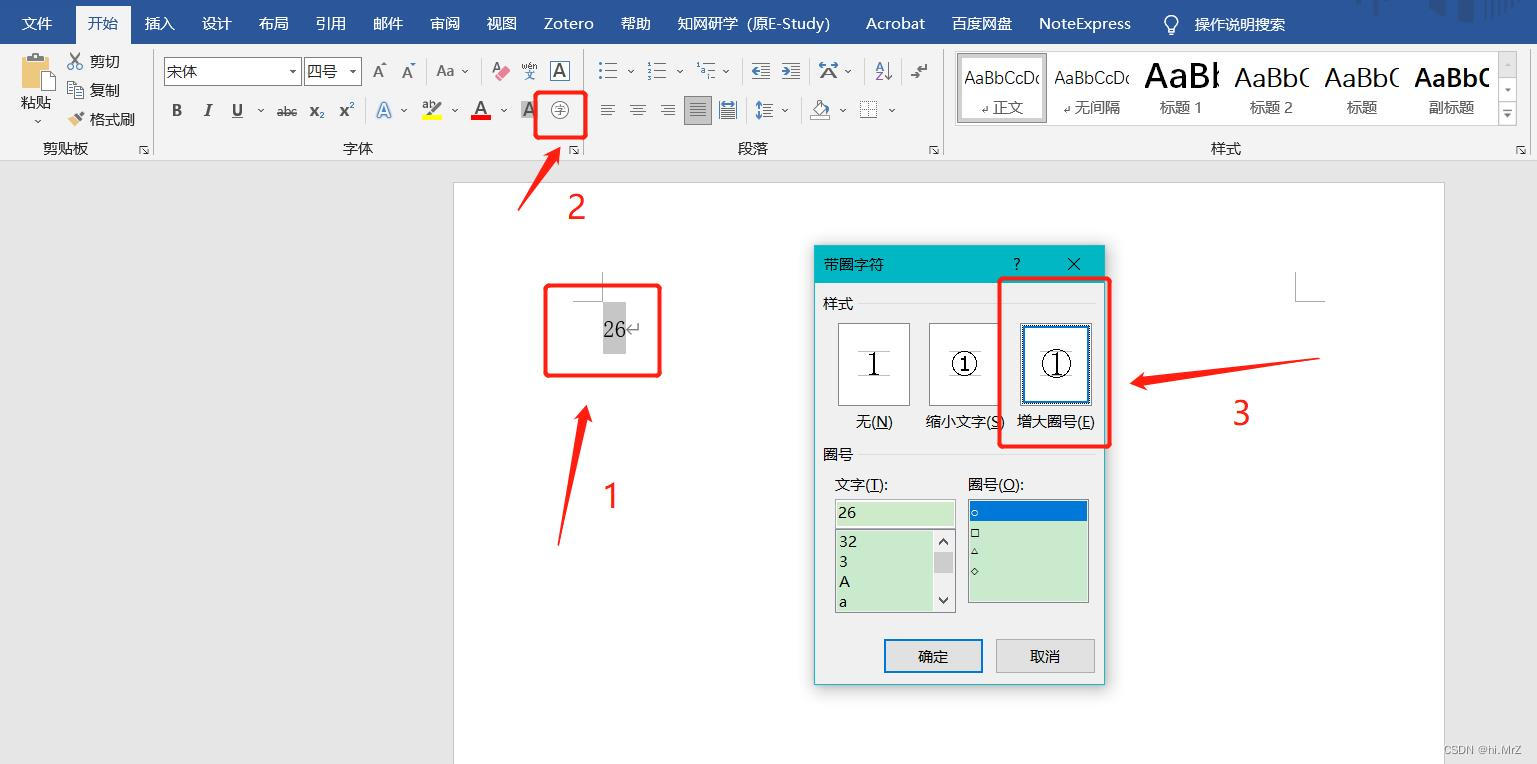Click the Paste (粘贴) clipboard icon
Viewport: 1537px width, 764px height.
pos(36,72)
